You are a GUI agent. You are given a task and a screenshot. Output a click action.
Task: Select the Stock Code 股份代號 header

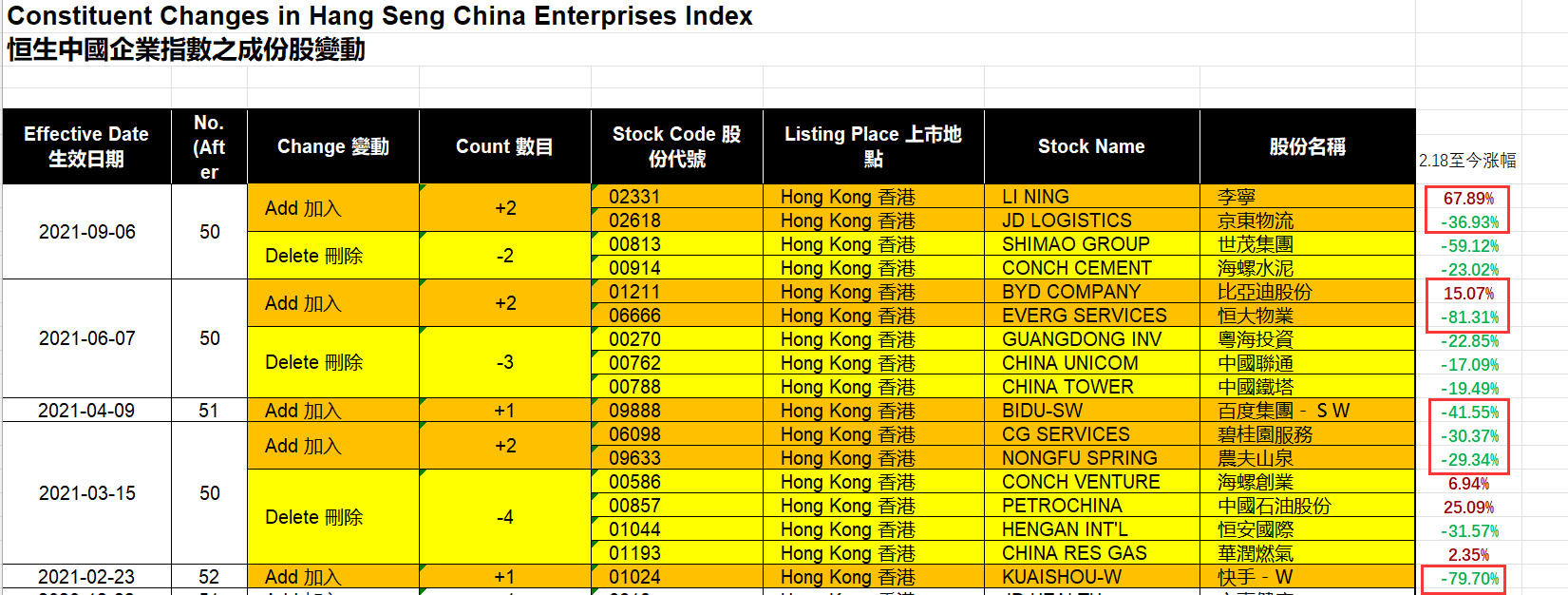676,146
